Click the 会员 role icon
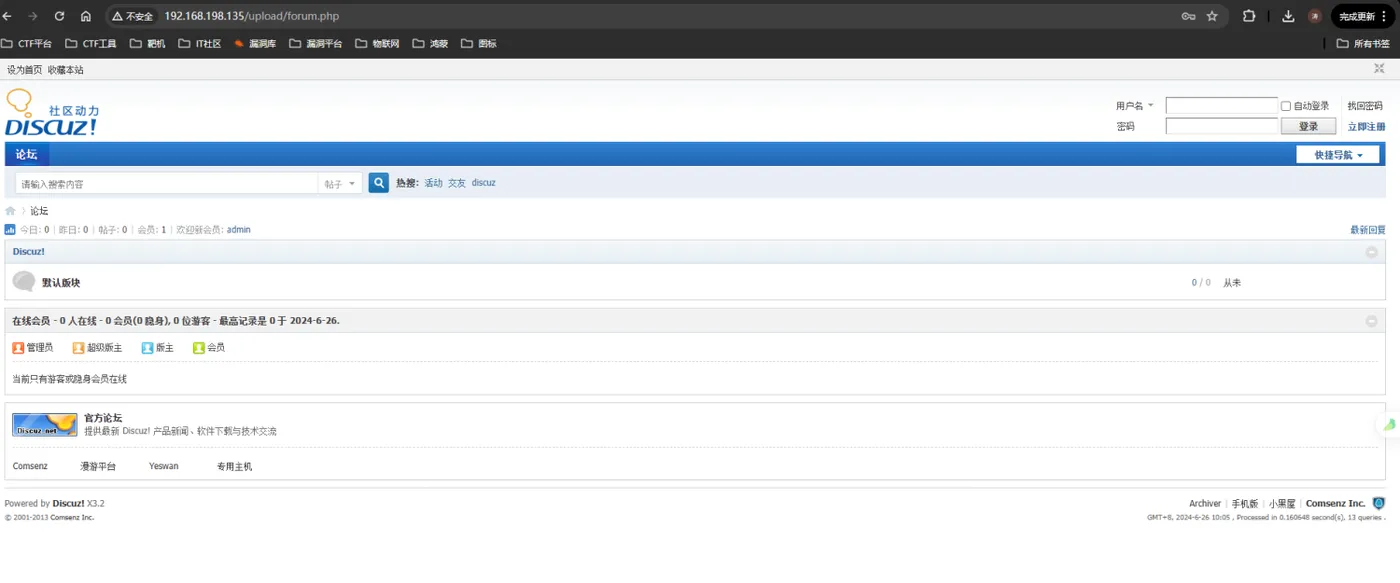Viewport: 1400px width, 583px height. tap(199, 348)
